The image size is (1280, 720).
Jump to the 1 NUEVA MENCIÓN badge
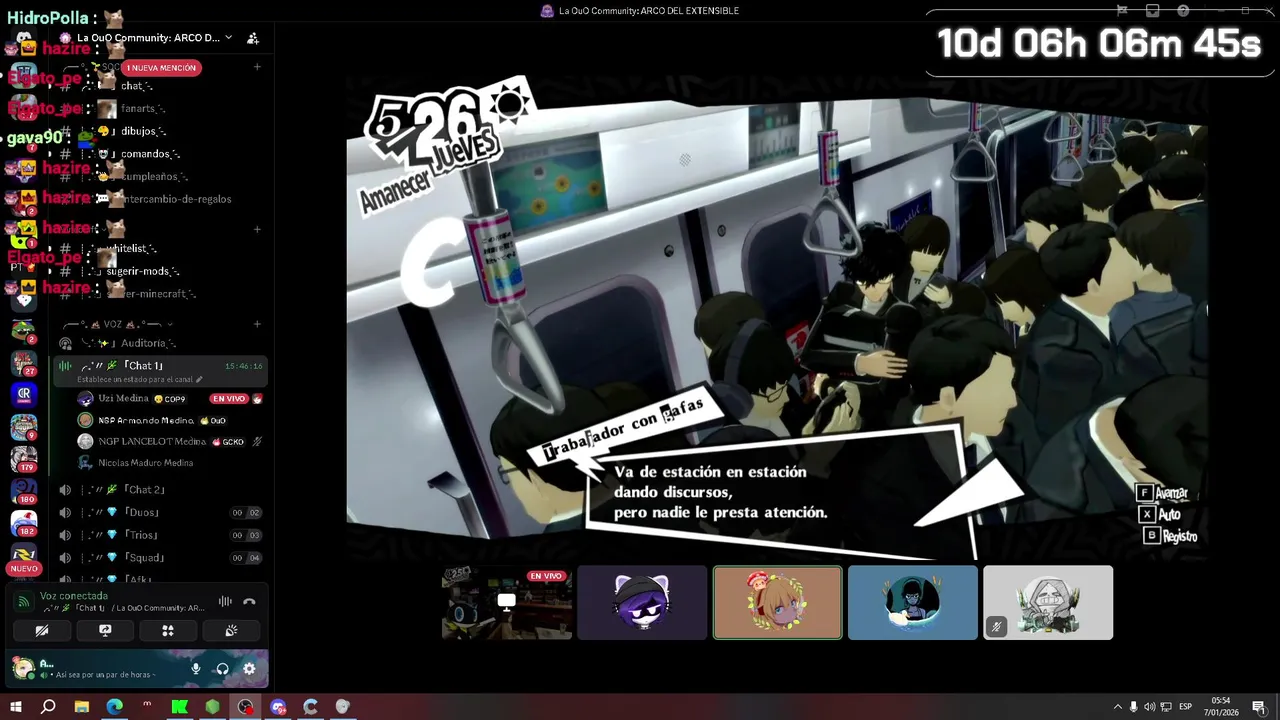pos(161,68)
